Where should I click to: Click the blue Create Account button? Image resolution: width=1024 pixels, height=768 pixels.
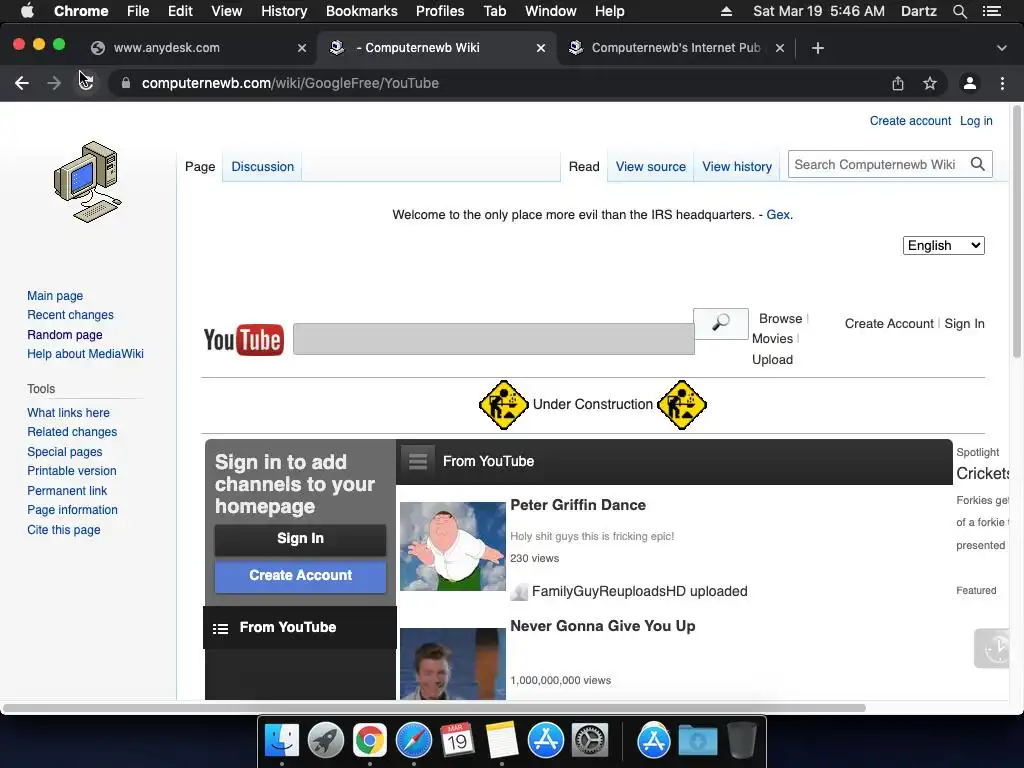coord(300,576)
